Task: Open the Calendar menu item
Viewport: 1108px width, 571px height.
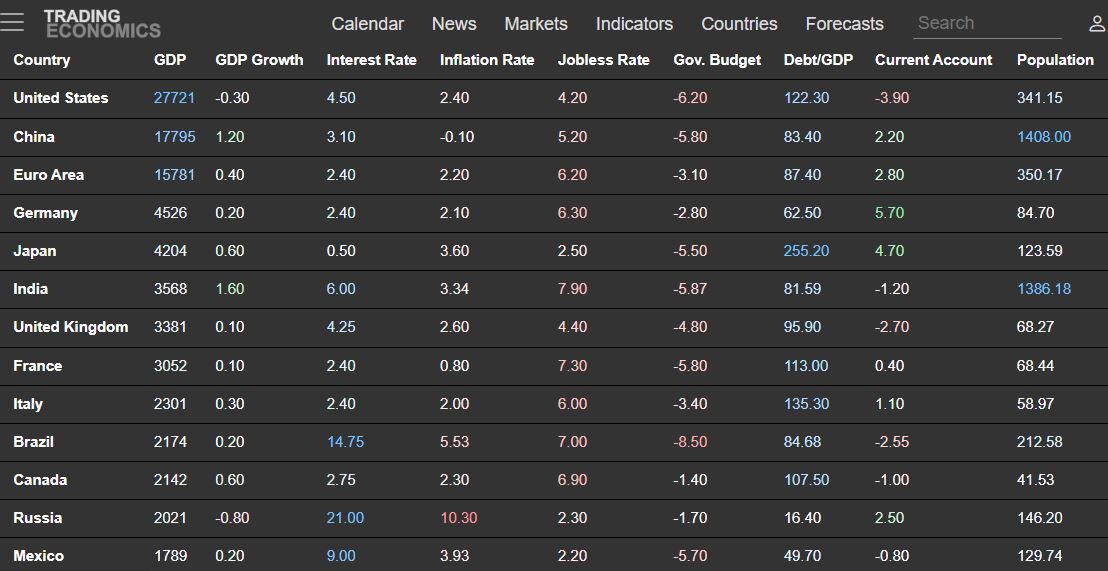Action: pos(367,23)
